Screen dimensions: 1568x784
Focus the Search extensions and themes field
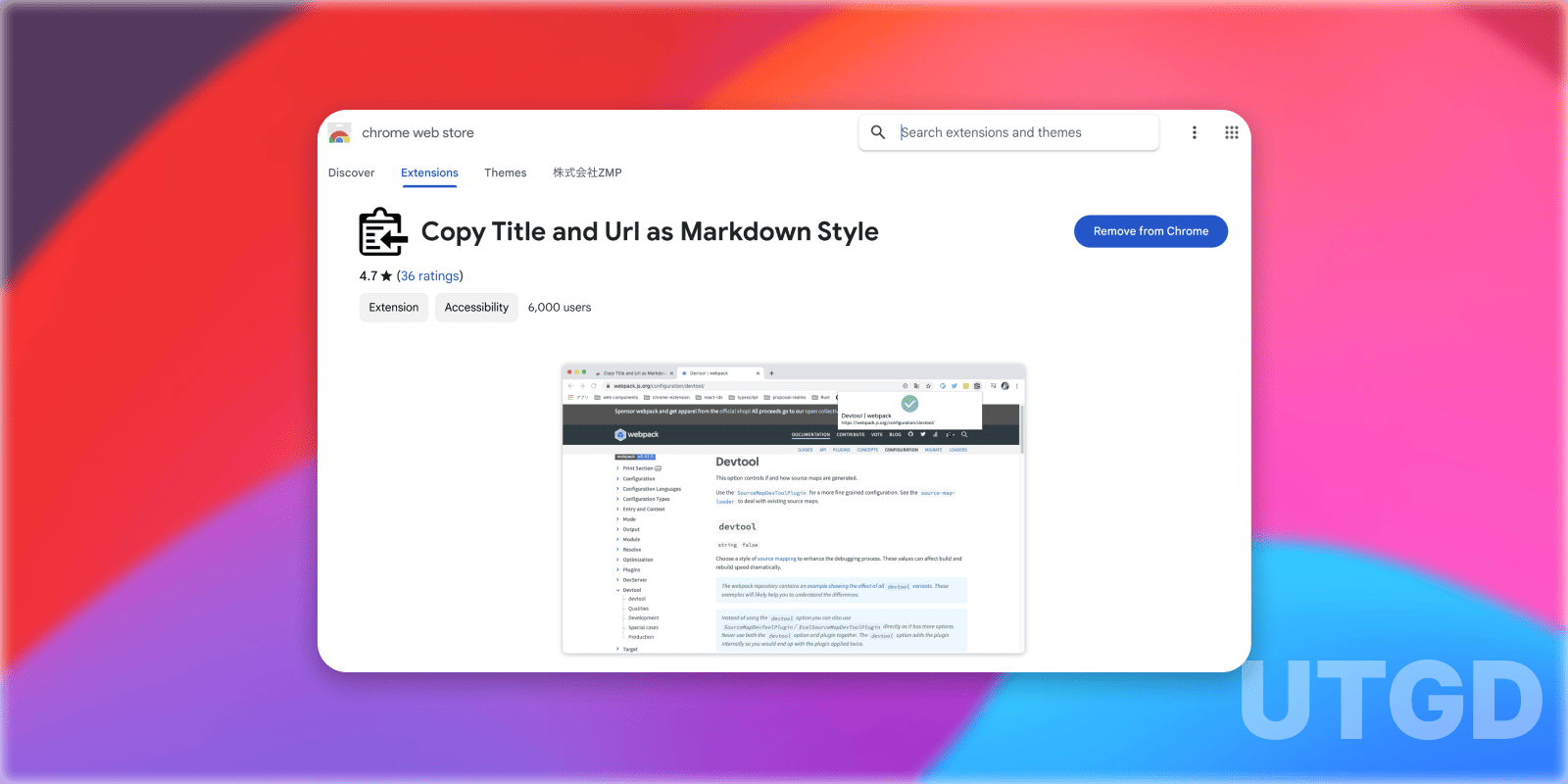pyautogui.click(x=1008, y=132)
